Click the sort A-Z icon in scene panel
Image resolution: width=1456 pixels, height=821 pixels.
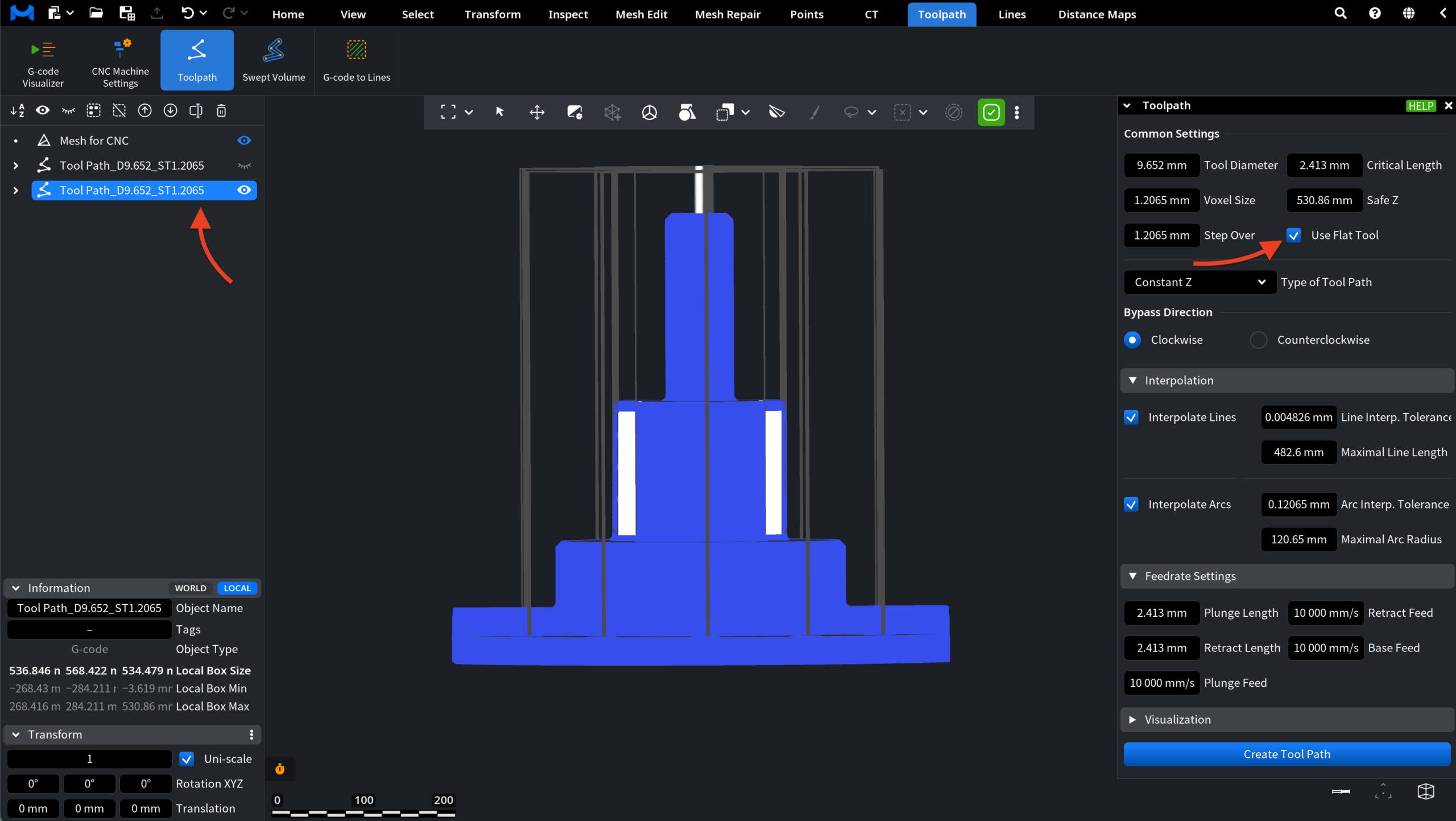point(17,110)
